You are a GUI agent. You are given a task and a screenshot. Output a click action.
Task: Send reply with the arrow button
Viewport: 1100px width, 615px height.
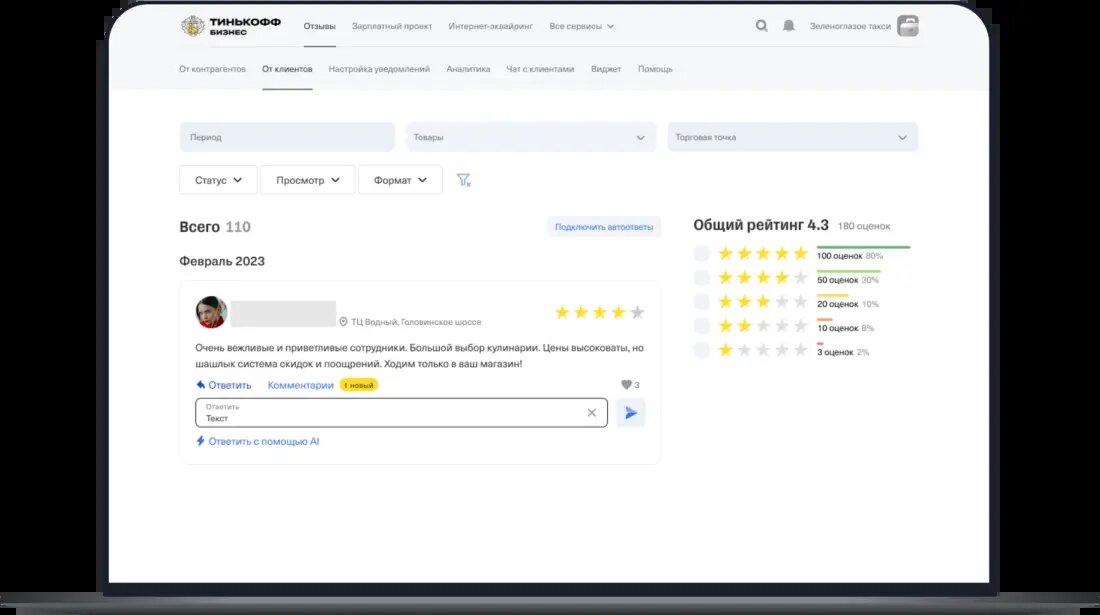[x=631, y=413]
